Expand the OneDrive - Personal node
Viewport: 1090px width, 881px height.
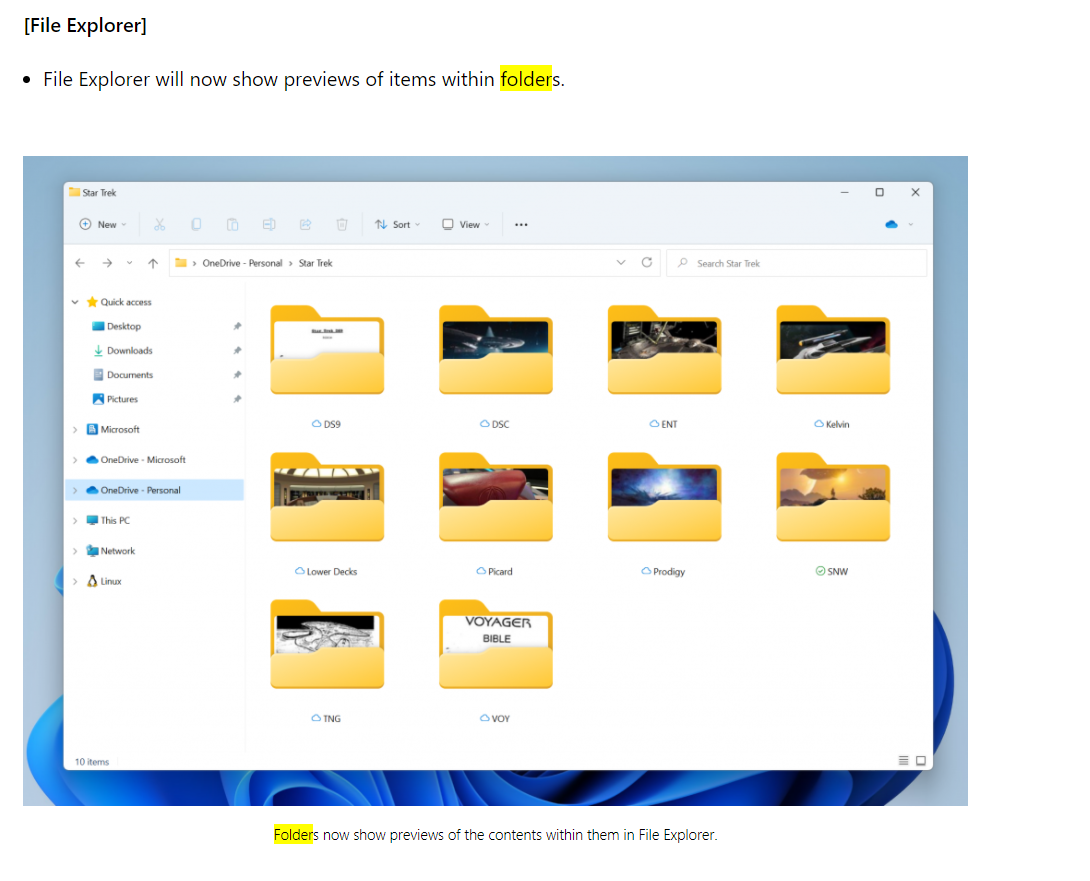point(75,490)
